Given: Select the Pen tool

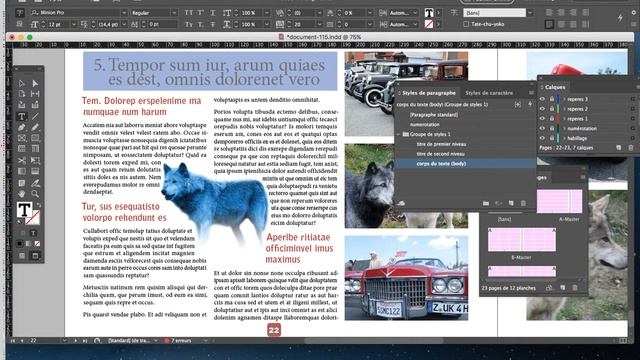Looking at the screenshot, I should (22, 127).
